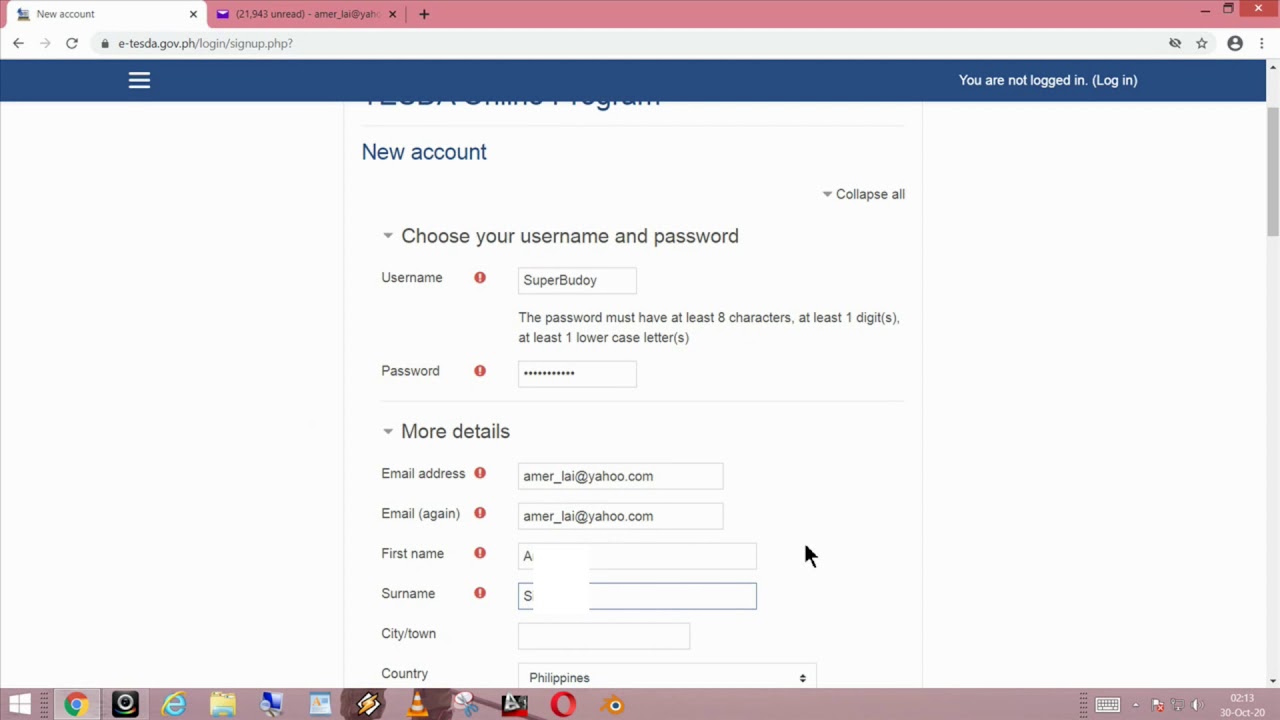Open a new browser tab
Viewport: 1280px width, 720px height.
pos(424,14)
